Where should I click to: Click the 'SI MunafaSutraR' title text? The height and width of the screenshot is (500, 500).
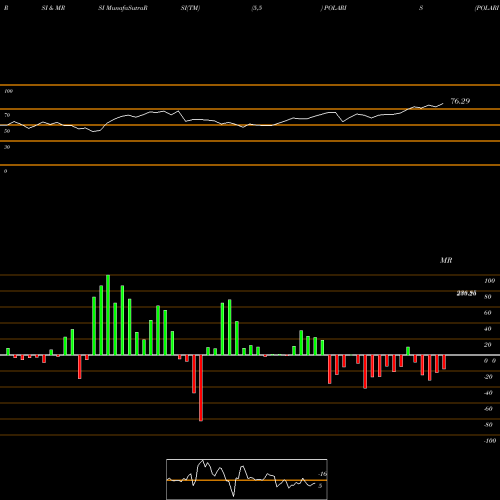pos(123,8)
